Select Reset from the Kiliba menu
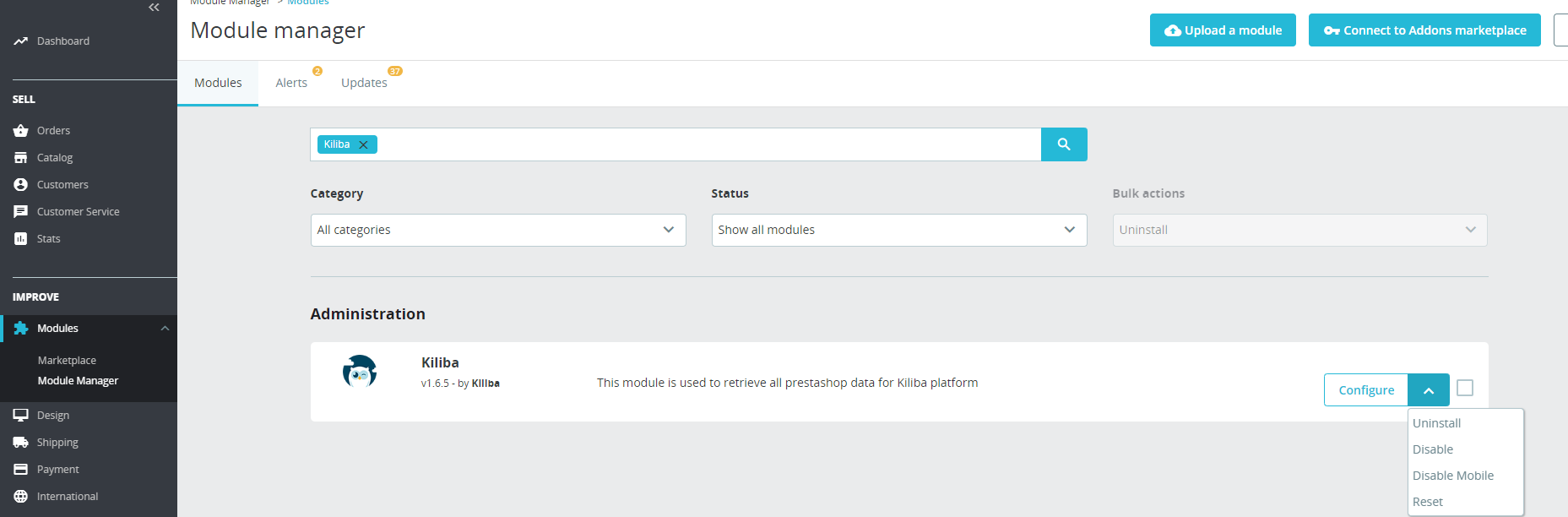 pyautogui.click(x=1428, y=502)
